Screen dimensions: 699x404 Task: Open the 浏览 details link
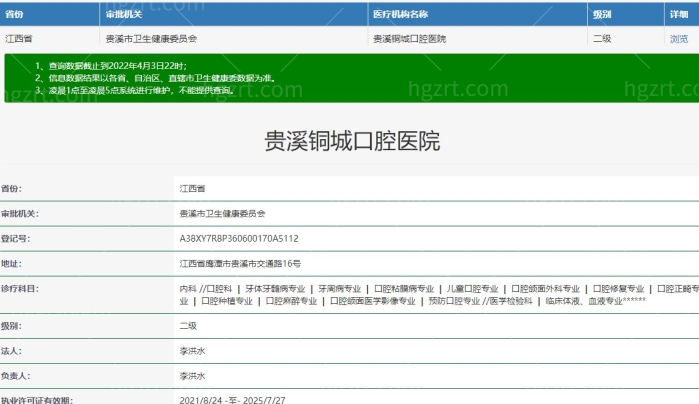pyautogui.click(x=678, y=39)
